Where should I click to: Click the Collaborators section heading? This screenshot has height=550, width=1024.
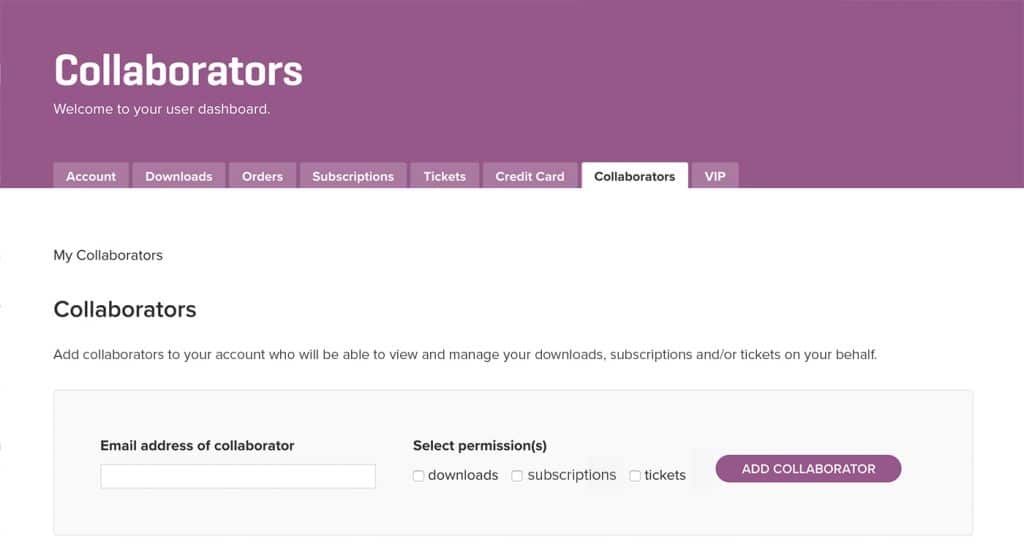click(x=125, y=309)
